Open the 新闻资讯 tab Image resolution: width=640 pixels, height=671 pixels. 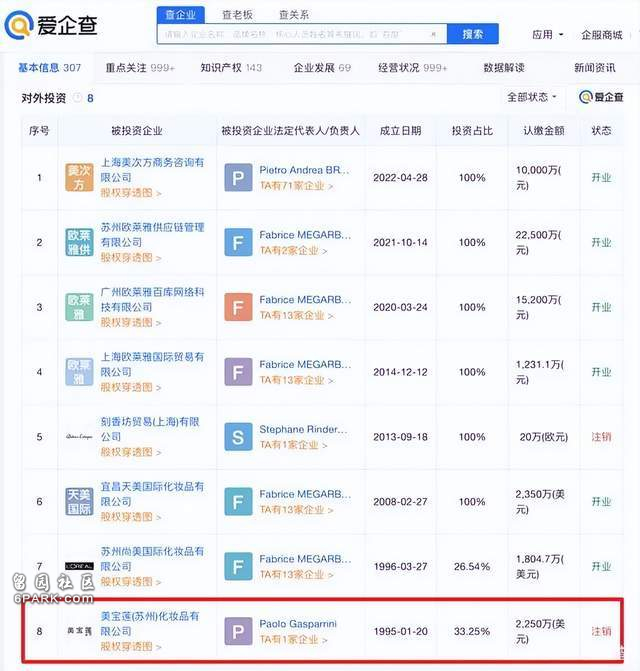click(x=595, y=68)
